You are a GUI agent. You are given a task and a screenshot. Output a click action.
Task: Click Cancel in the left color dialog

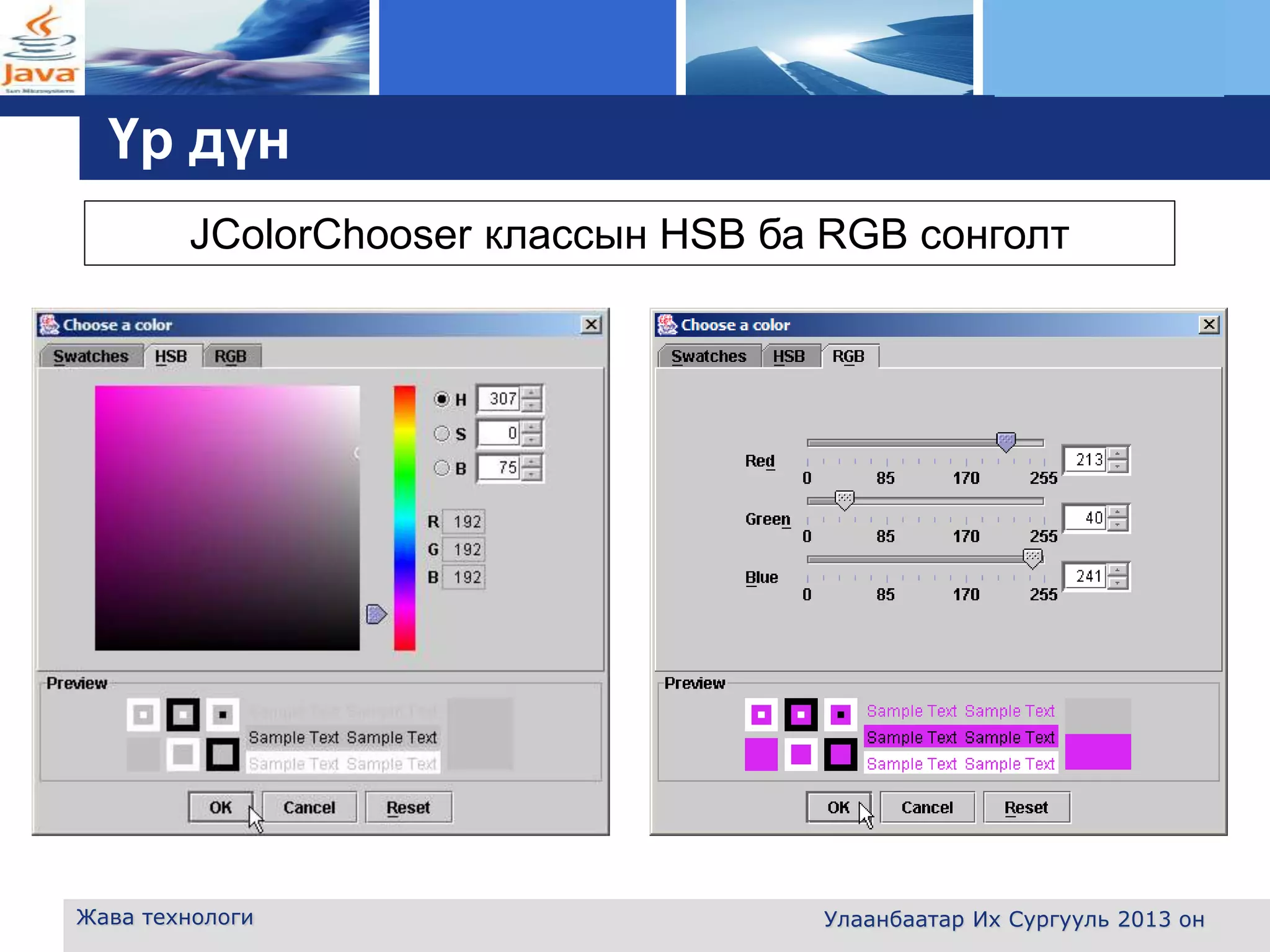(309, 807)
